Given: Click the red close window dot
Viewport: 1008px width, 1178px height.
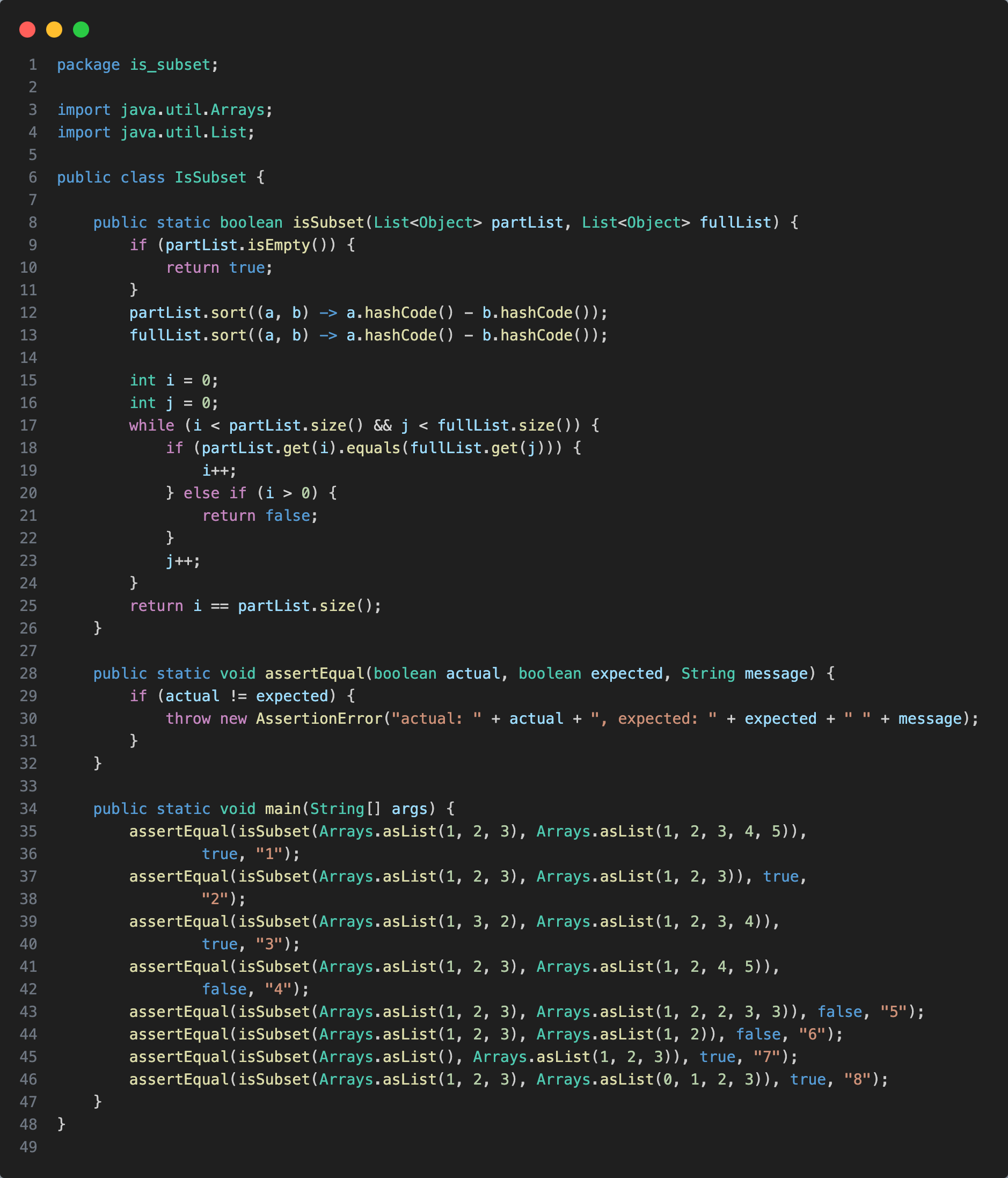Looking at the screenshot, I should 27,30.
